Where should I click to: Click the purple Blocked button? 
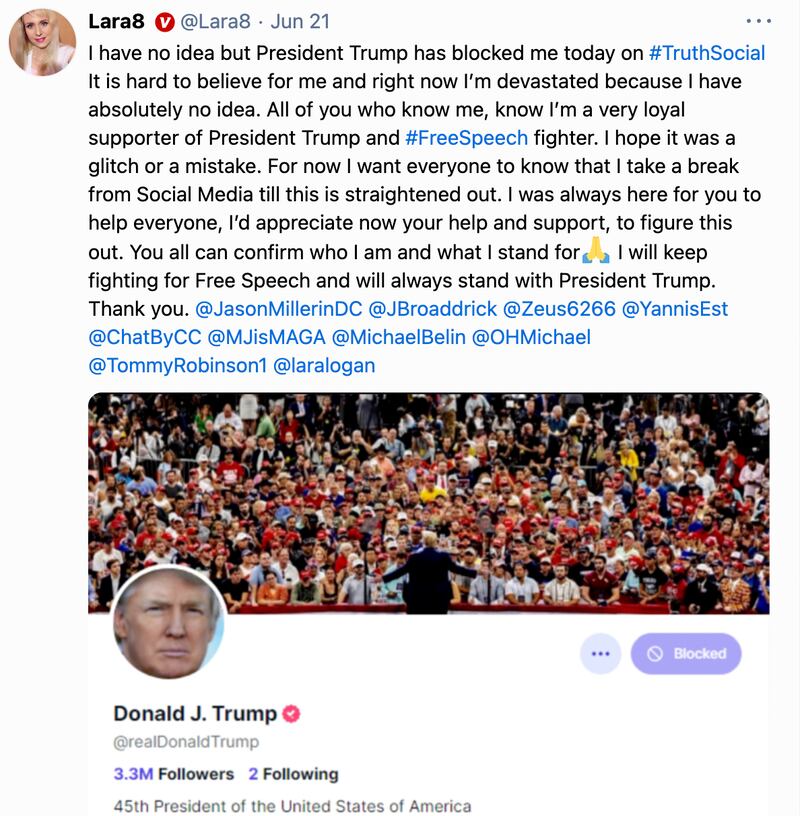coord(686,654)
